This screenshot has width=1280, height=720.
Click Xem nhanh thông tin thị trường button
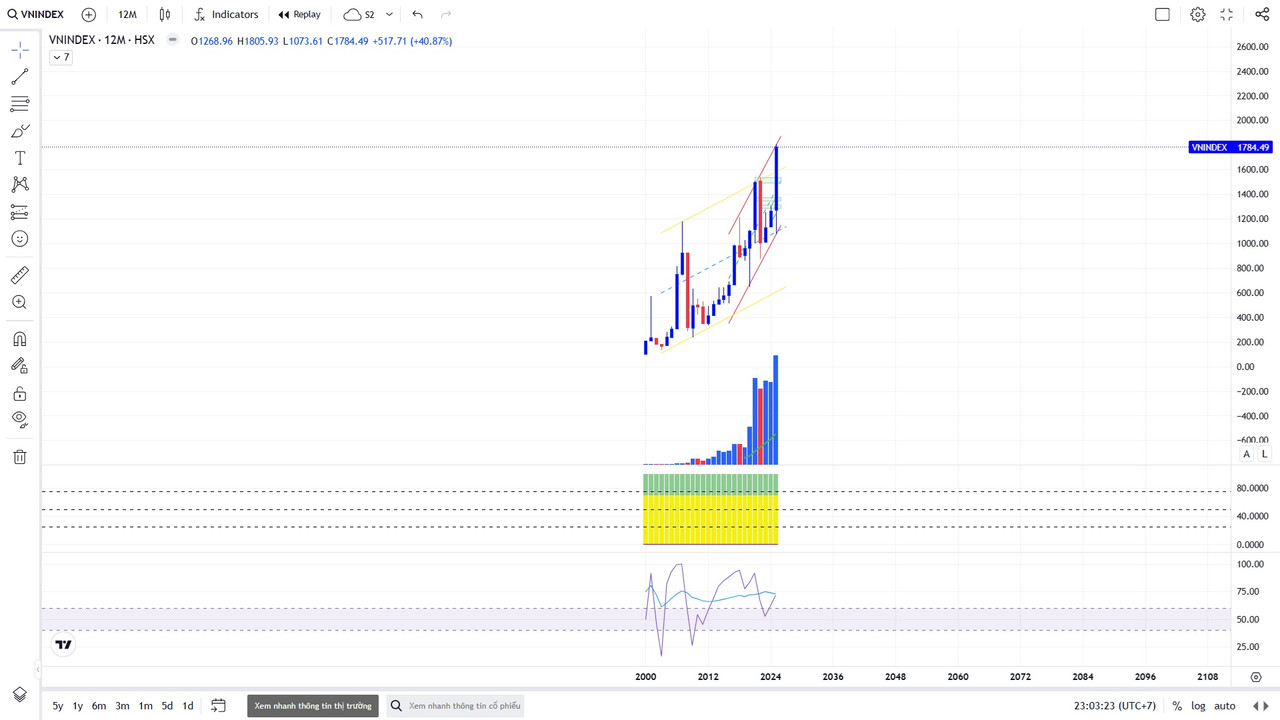tap(313, 706)
